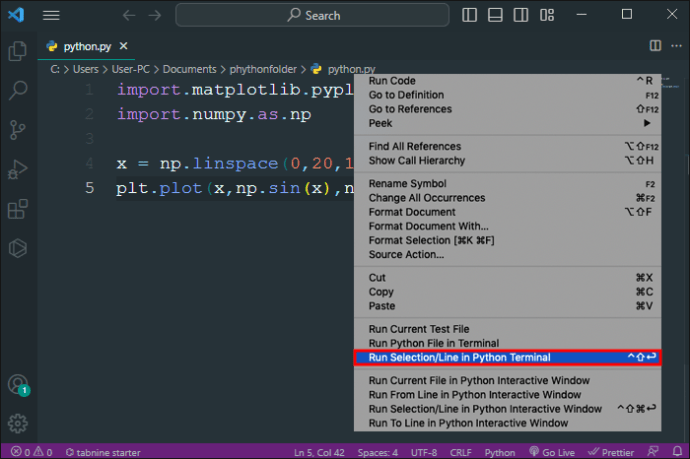Choose Run Selection/Line in Python Terminal
Screen dimensions: 690x459
507,357
